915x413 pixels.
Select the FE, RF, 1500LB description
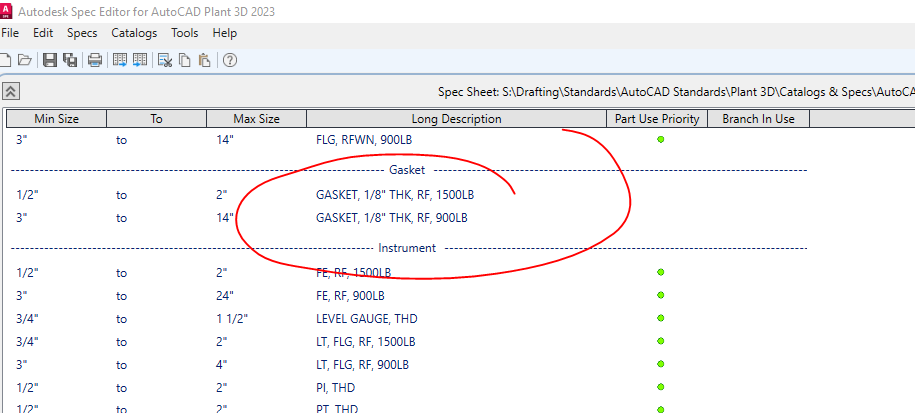(x=354, y=272)
